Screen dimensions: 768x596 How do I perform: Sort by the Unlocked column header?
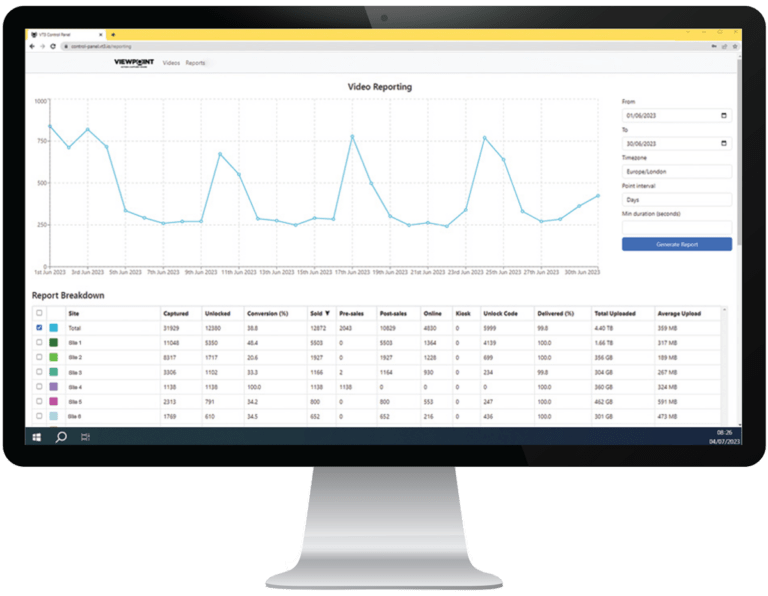pos(217,313)
